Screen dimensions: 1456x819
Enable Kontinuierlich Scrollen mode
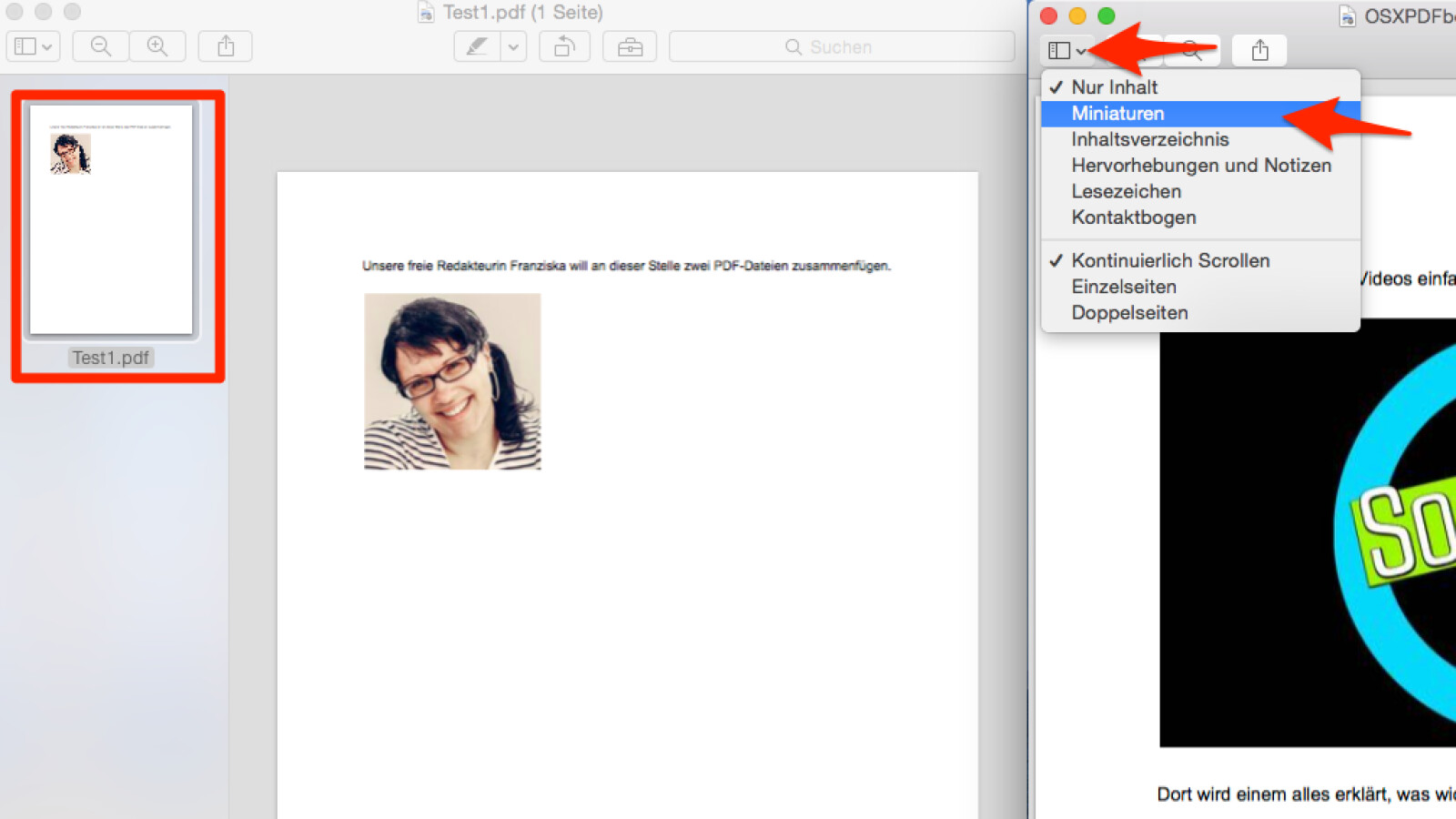pyautogui.click(x=1200, y=260)
